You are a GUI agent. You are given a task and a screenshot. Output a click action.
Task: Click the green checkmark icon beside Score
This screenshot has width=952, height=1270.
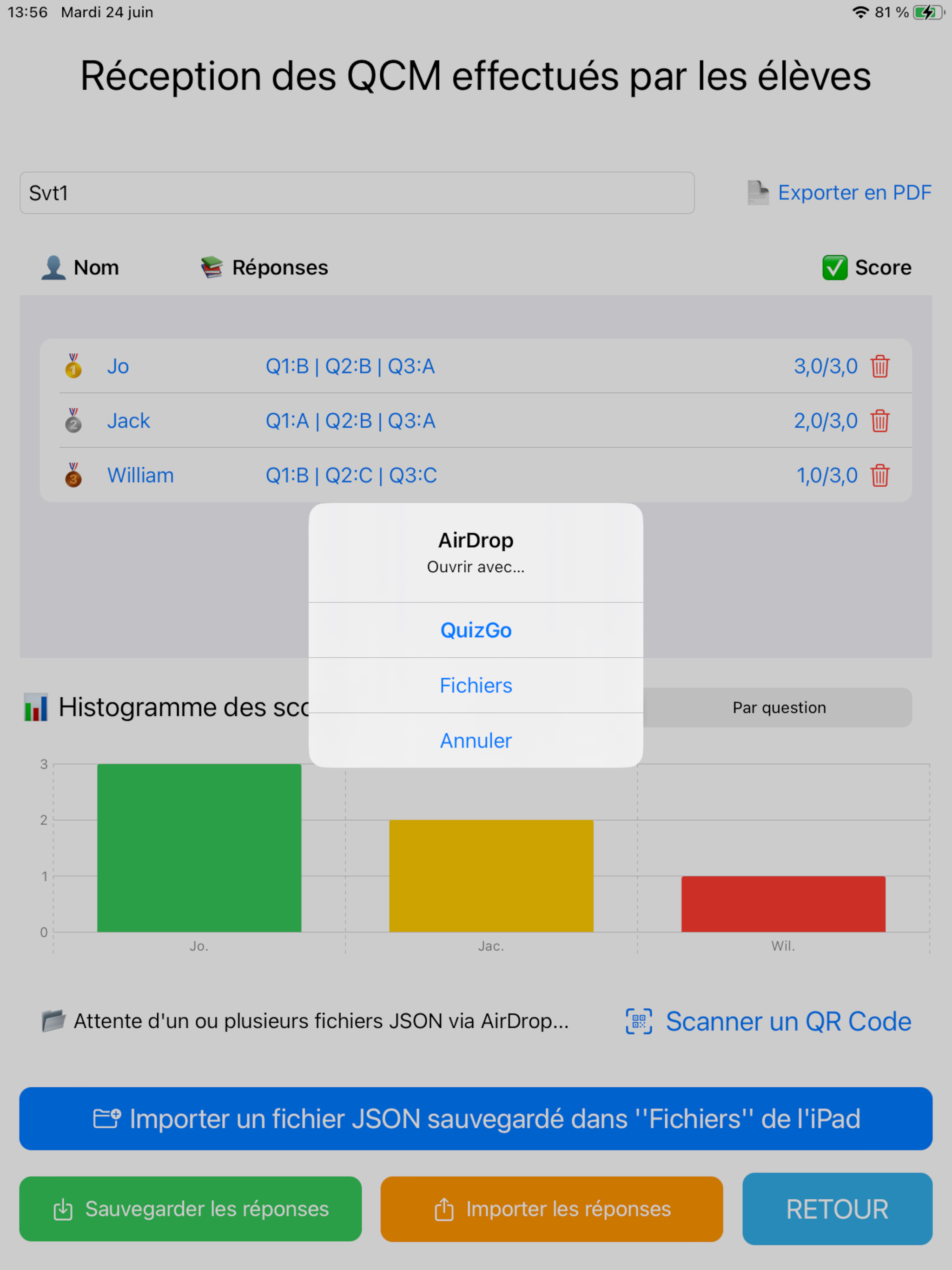tap(834, 268)
